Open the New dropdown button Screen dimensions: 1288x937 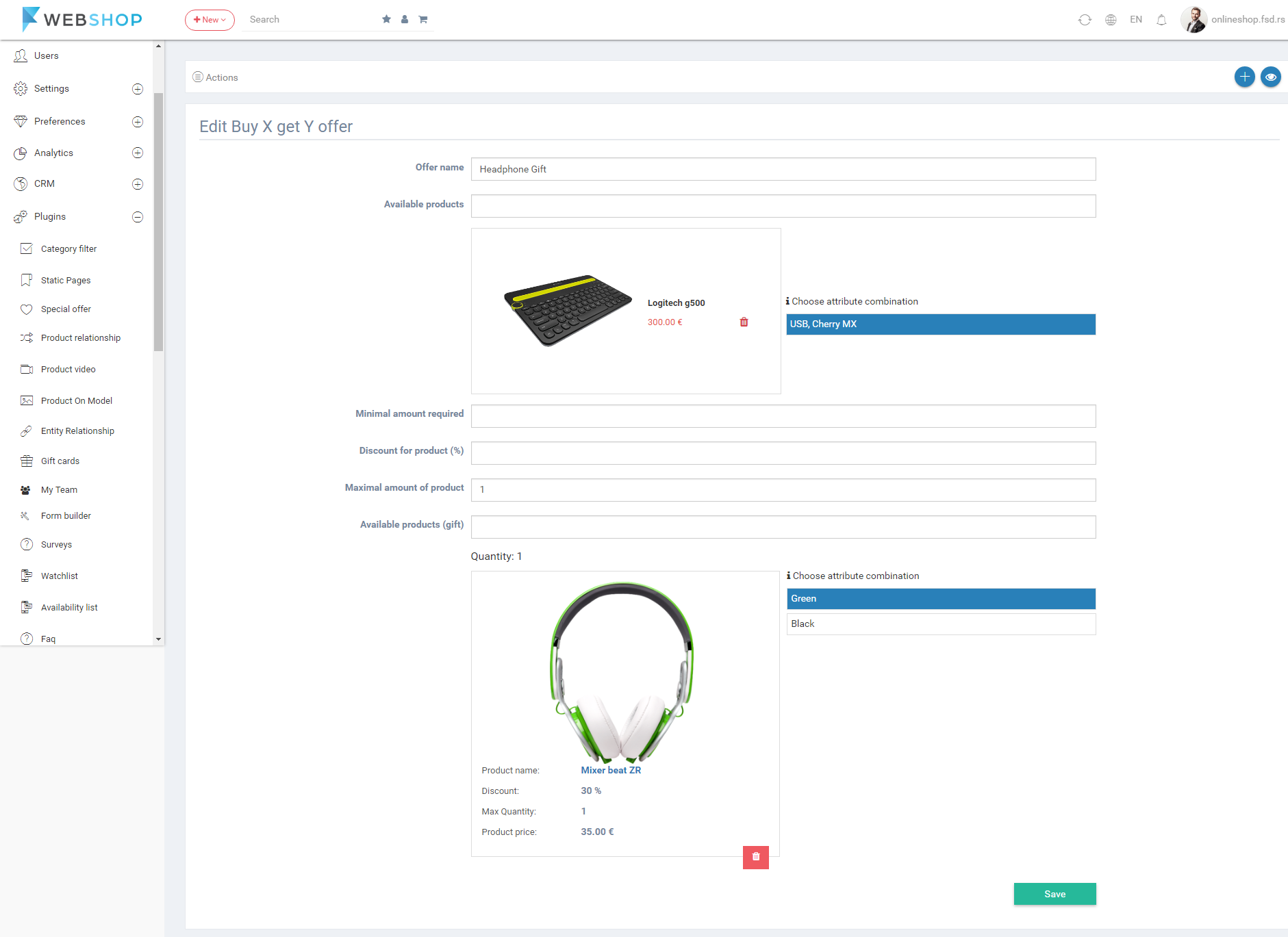point(210,20)
